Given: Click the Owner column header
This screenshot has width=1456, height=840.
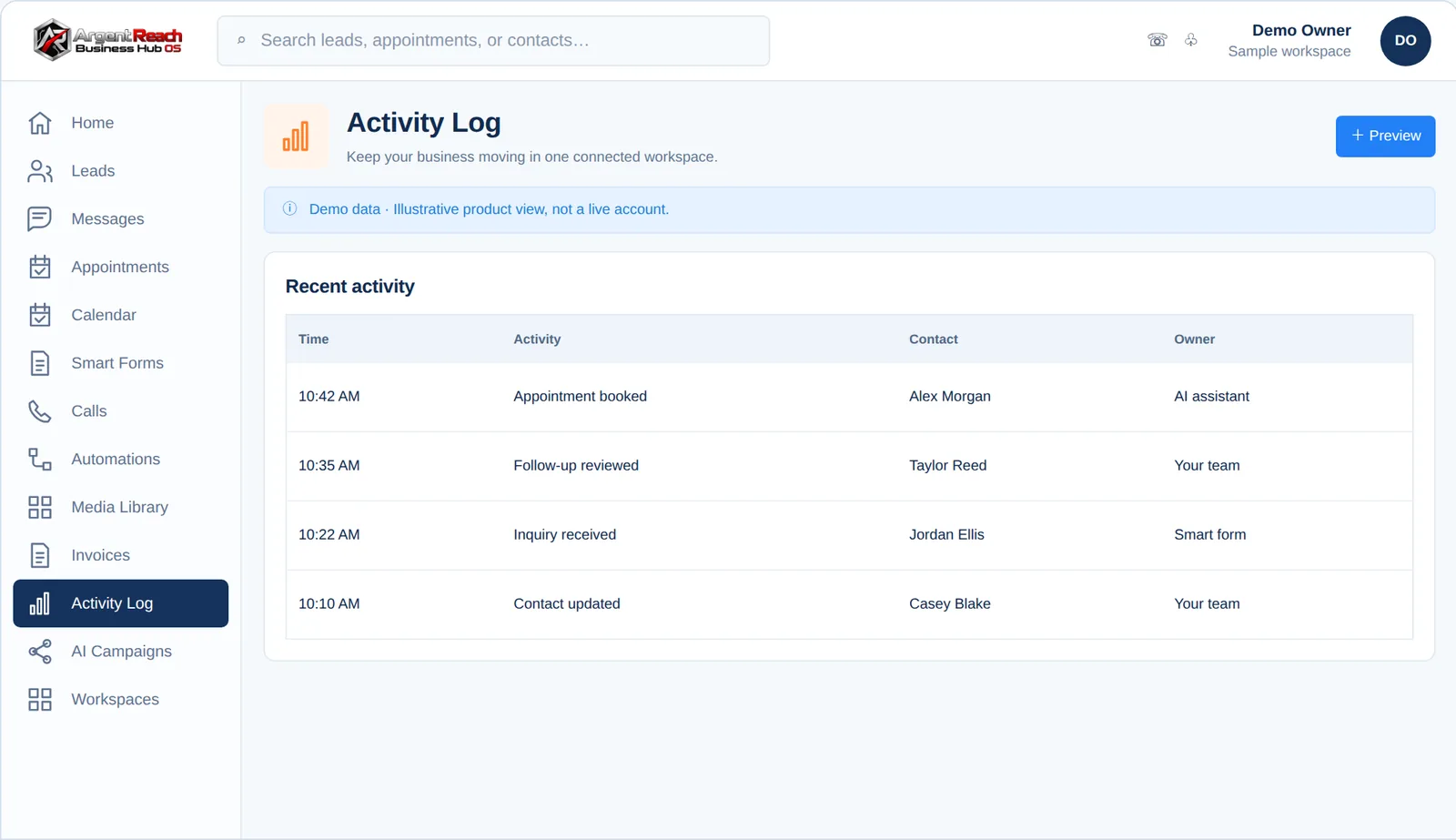Looking at the screenshot, I should tap(1194, 339).
